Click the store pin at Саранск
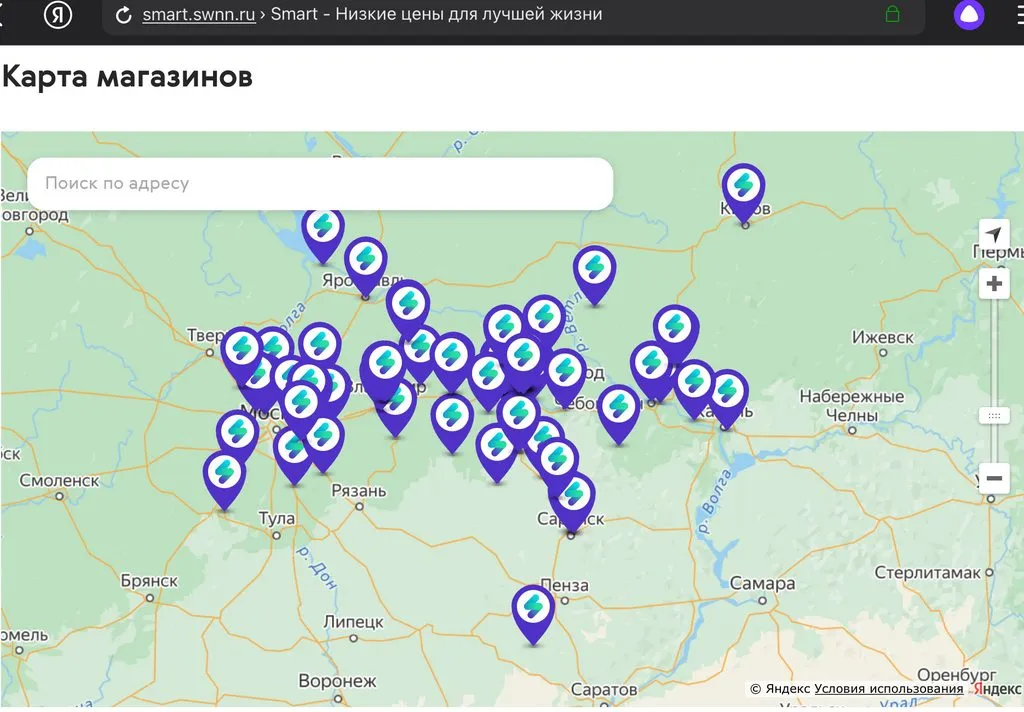Image resolution: width=1024 pixels, height=712 pixels. 573,498
